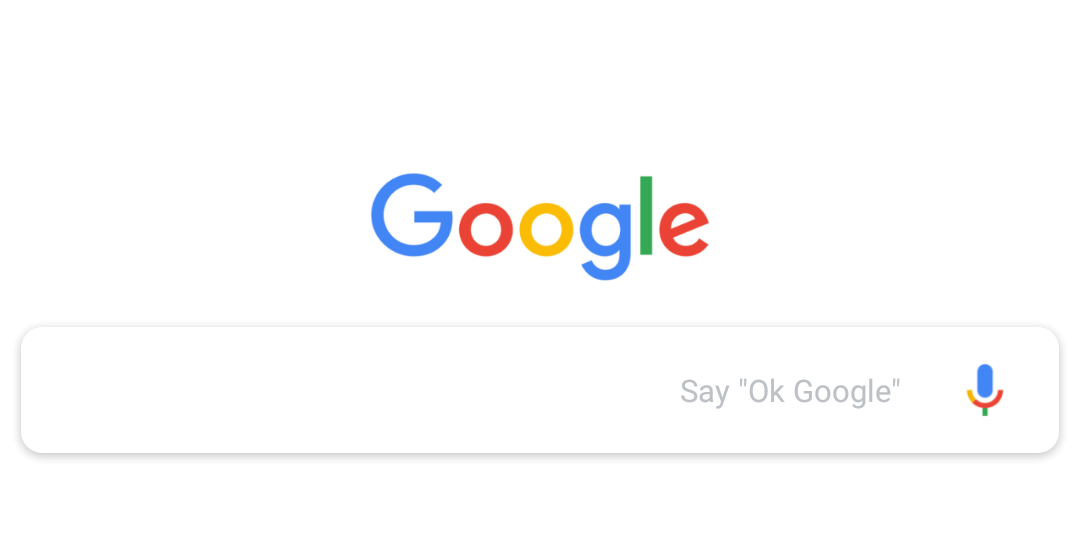Open the Google logo
This screenshot has height=540, width=1080.
pyautogui.click(x=540, y=227)
